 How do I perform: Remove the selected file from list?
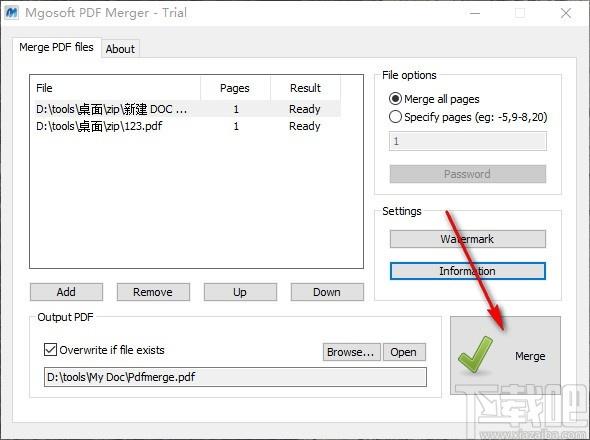(153, 292)
